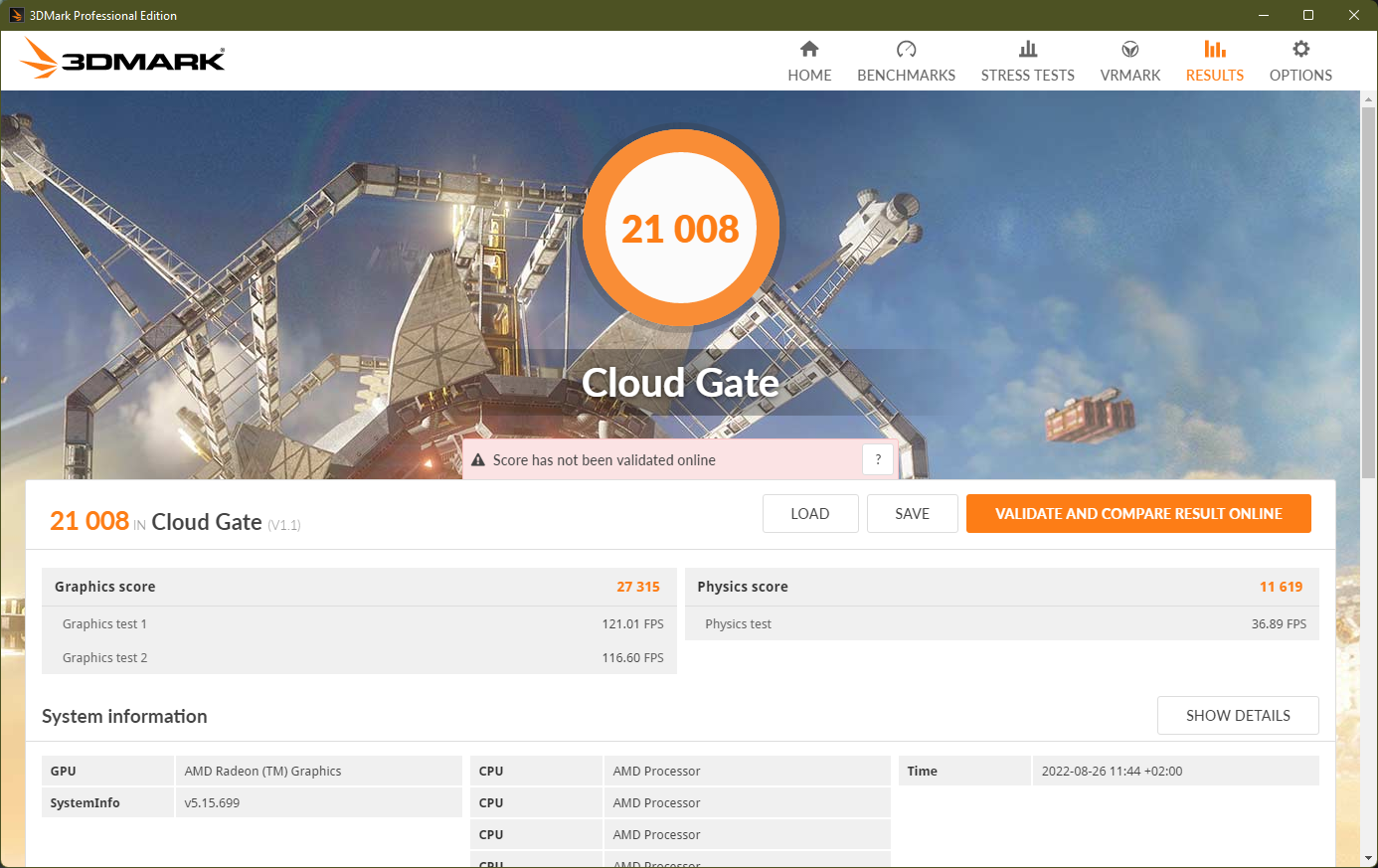This screenshot has height=868, width=1378.
Task: Click the orange 21 008 score circle
Action: pos(681,229)
